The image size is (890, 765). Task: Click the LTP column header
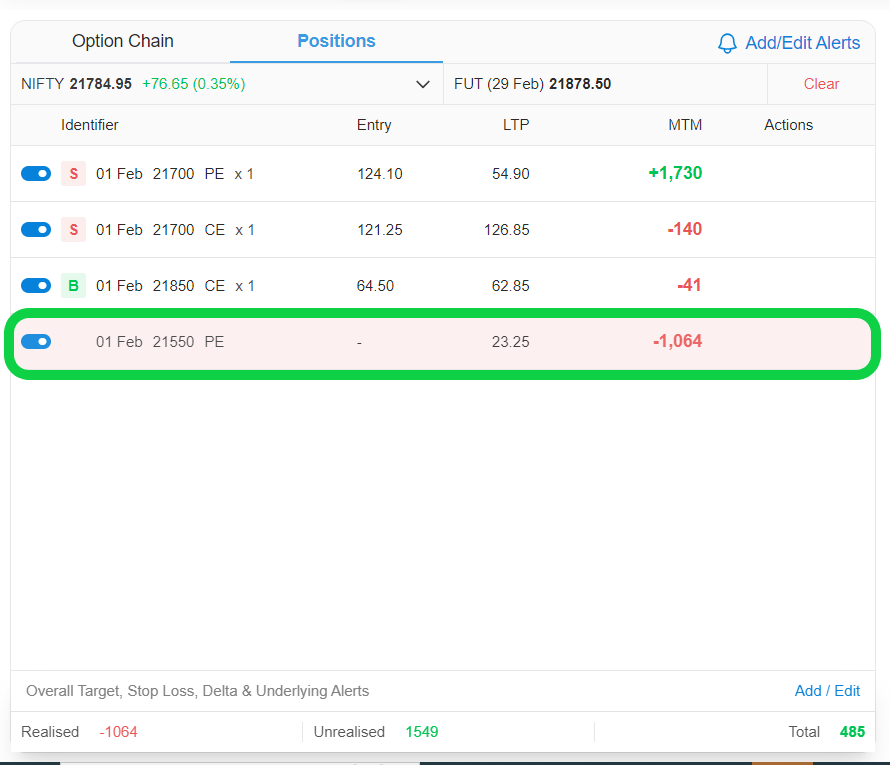(x=516, y=125)
